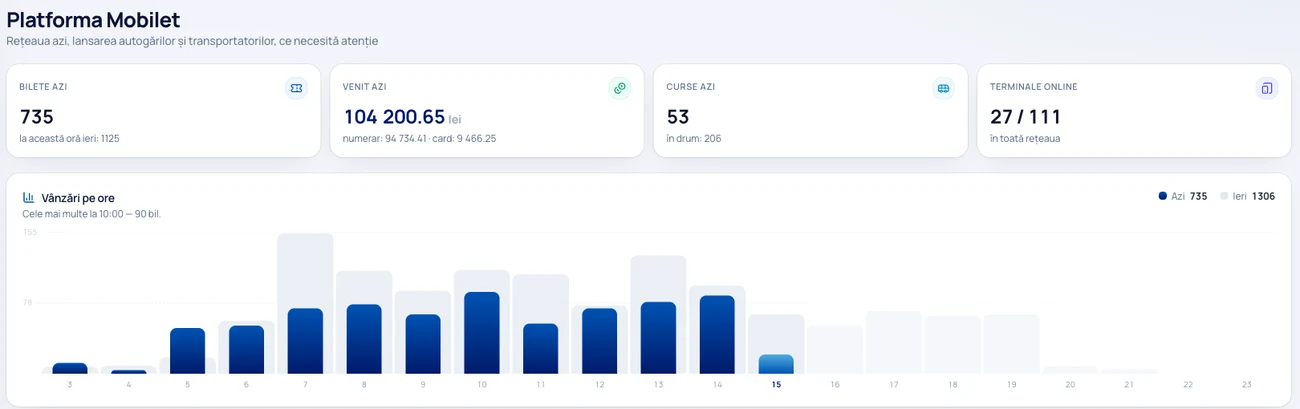This screenshot has width=1300, height=409.
Task: Select the blue bar for hour 8
Action: [x=364, y=339]
